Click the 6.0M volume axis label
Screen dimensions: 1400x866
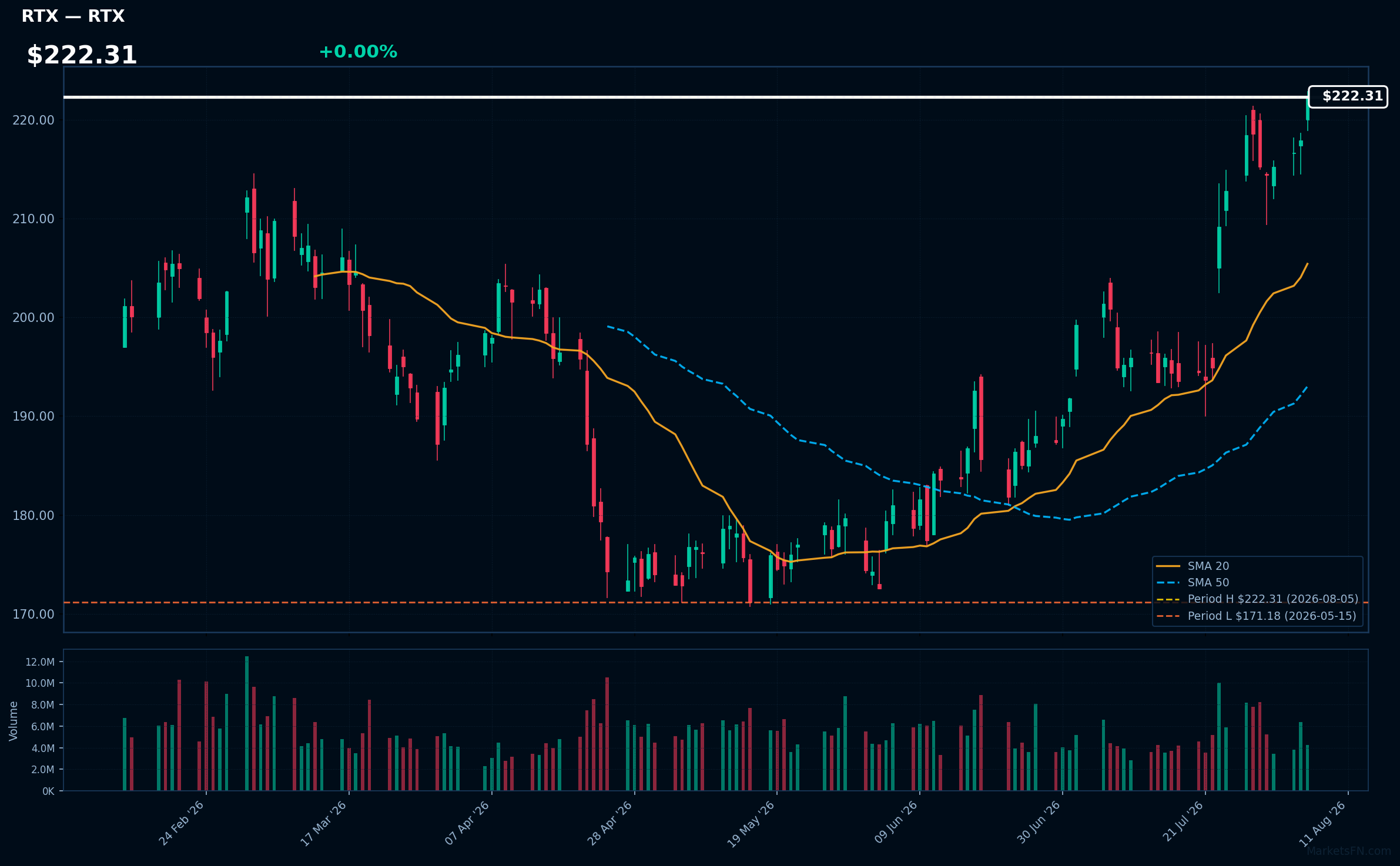42,727
